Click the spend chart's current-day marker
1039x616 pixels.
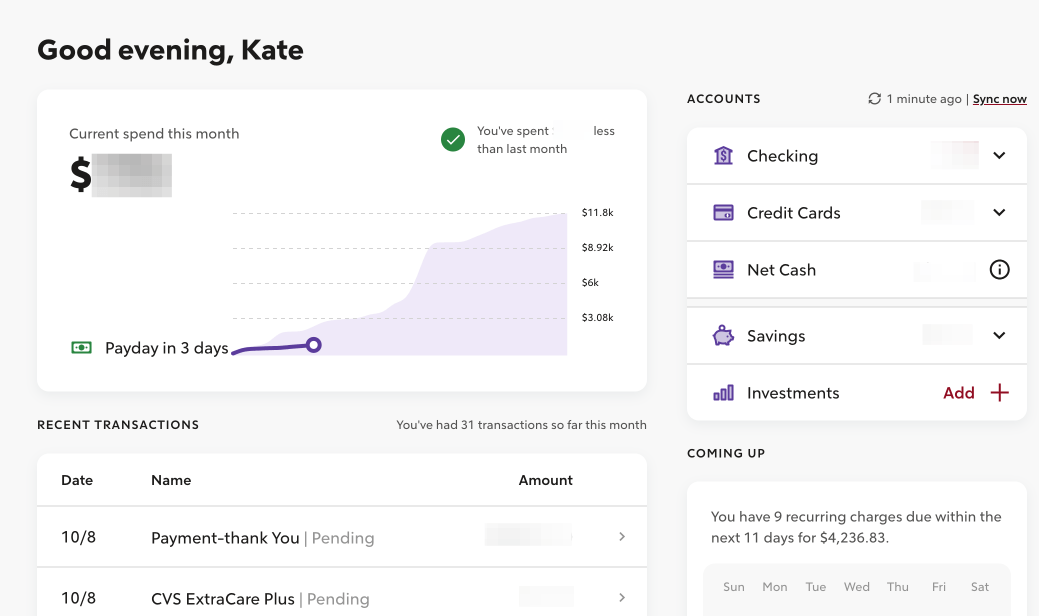(314, 345)
